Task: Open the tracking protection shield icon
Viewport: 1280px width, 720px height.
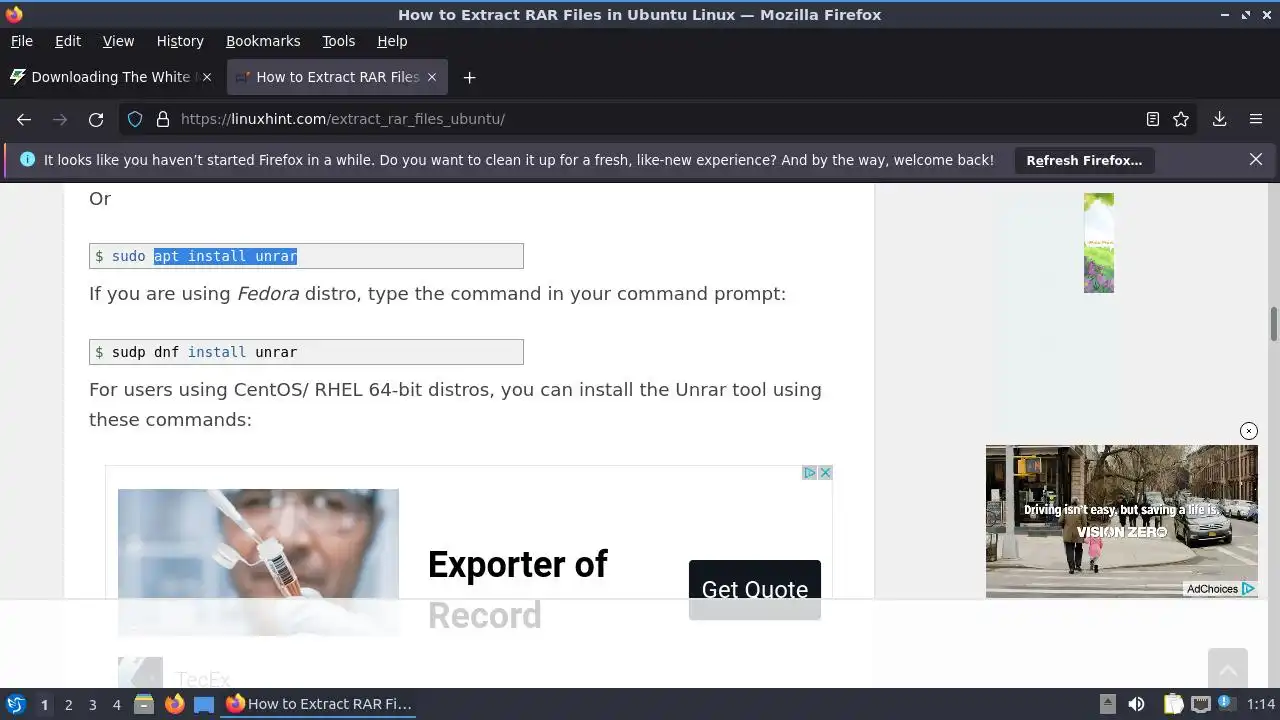Action: (x=135, y=119)
